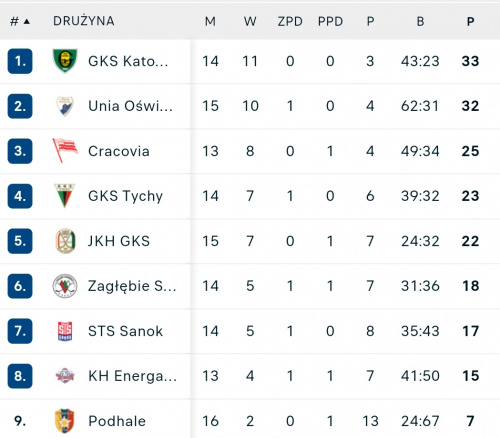Click the KH Energa team logo
This screenshot has height=438, width=500.
click(x=65, y=376)
